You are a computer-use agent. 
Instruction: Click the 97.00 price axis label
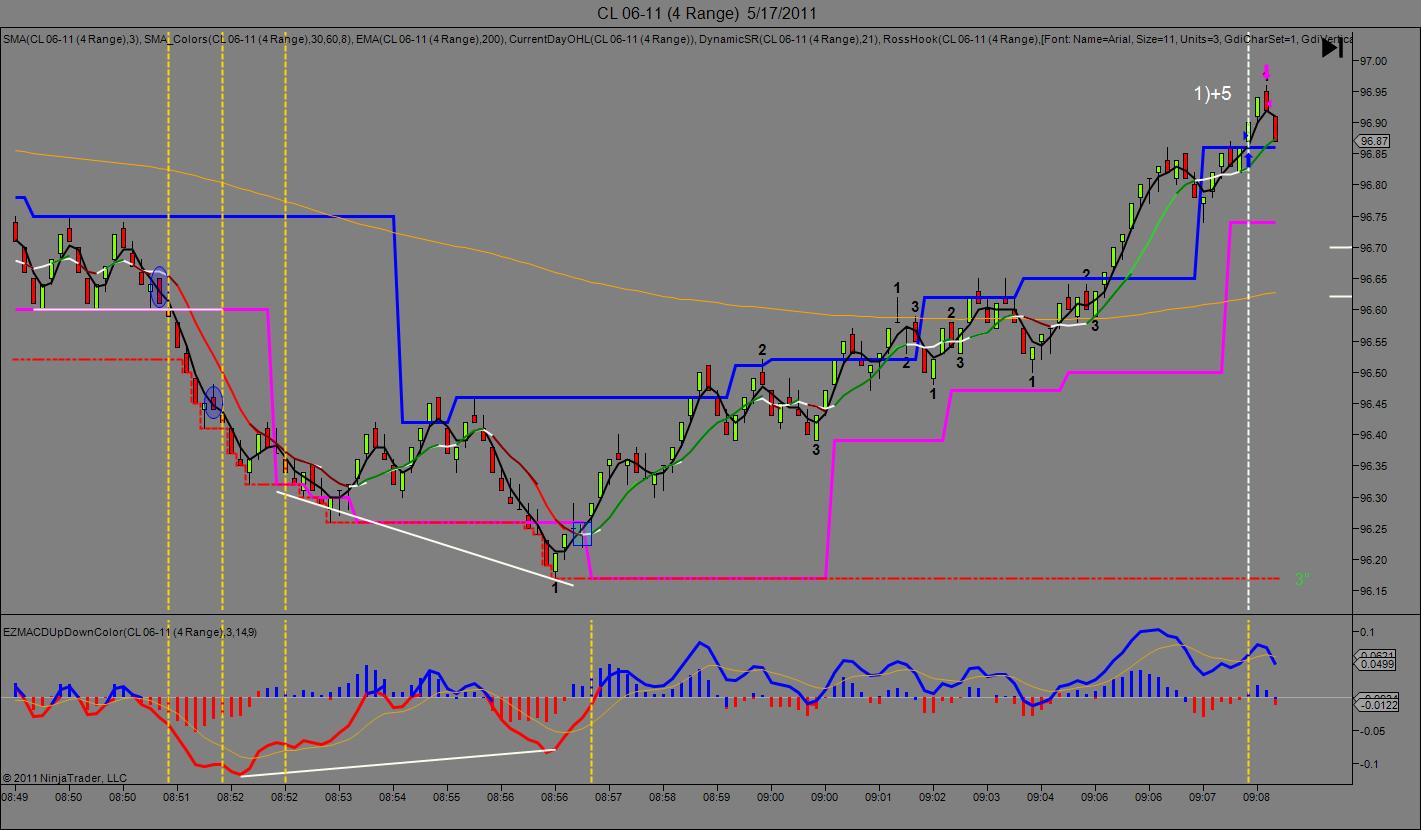[x=1374, y=61]
